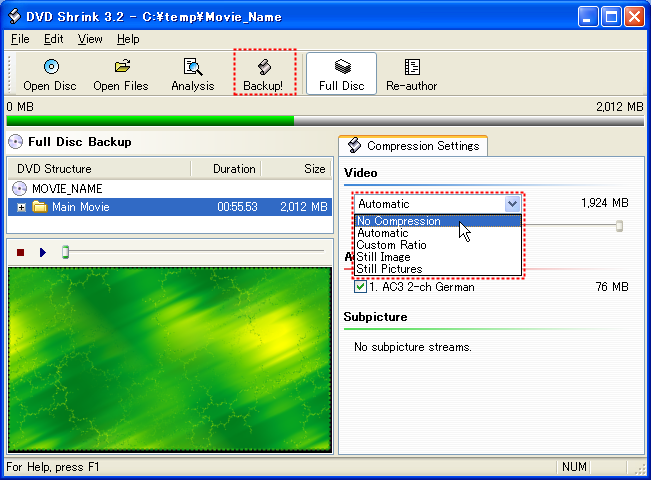Select No Compression from the list
This screenshot has width=651, height=480.
pyautogui.click(x=398, y=221)
